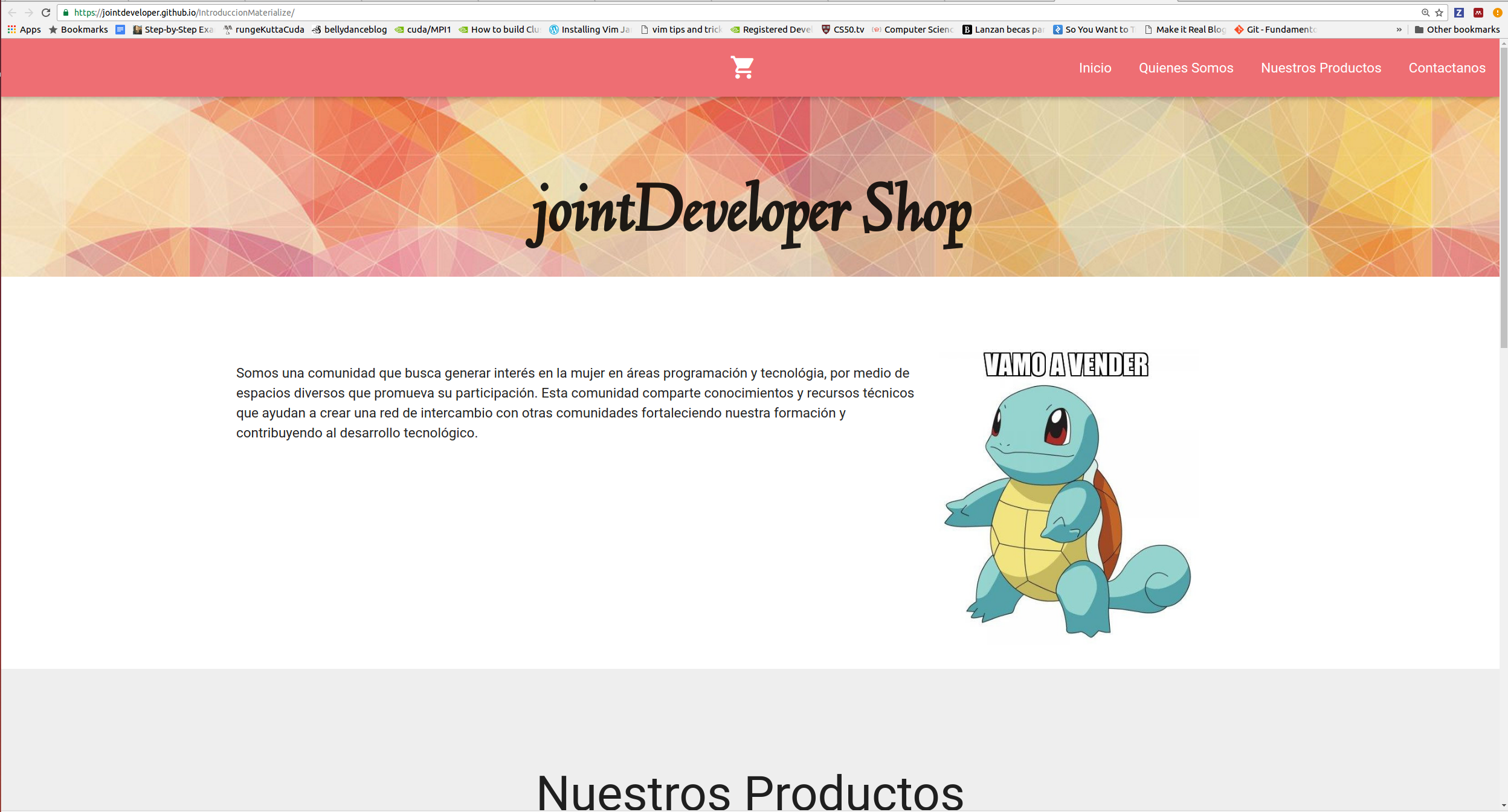Screen dimensions: 1508x812
Task: Expand hidden bookmarks with double chevron
Action: pyautogui.click(x=1399, y=29)
